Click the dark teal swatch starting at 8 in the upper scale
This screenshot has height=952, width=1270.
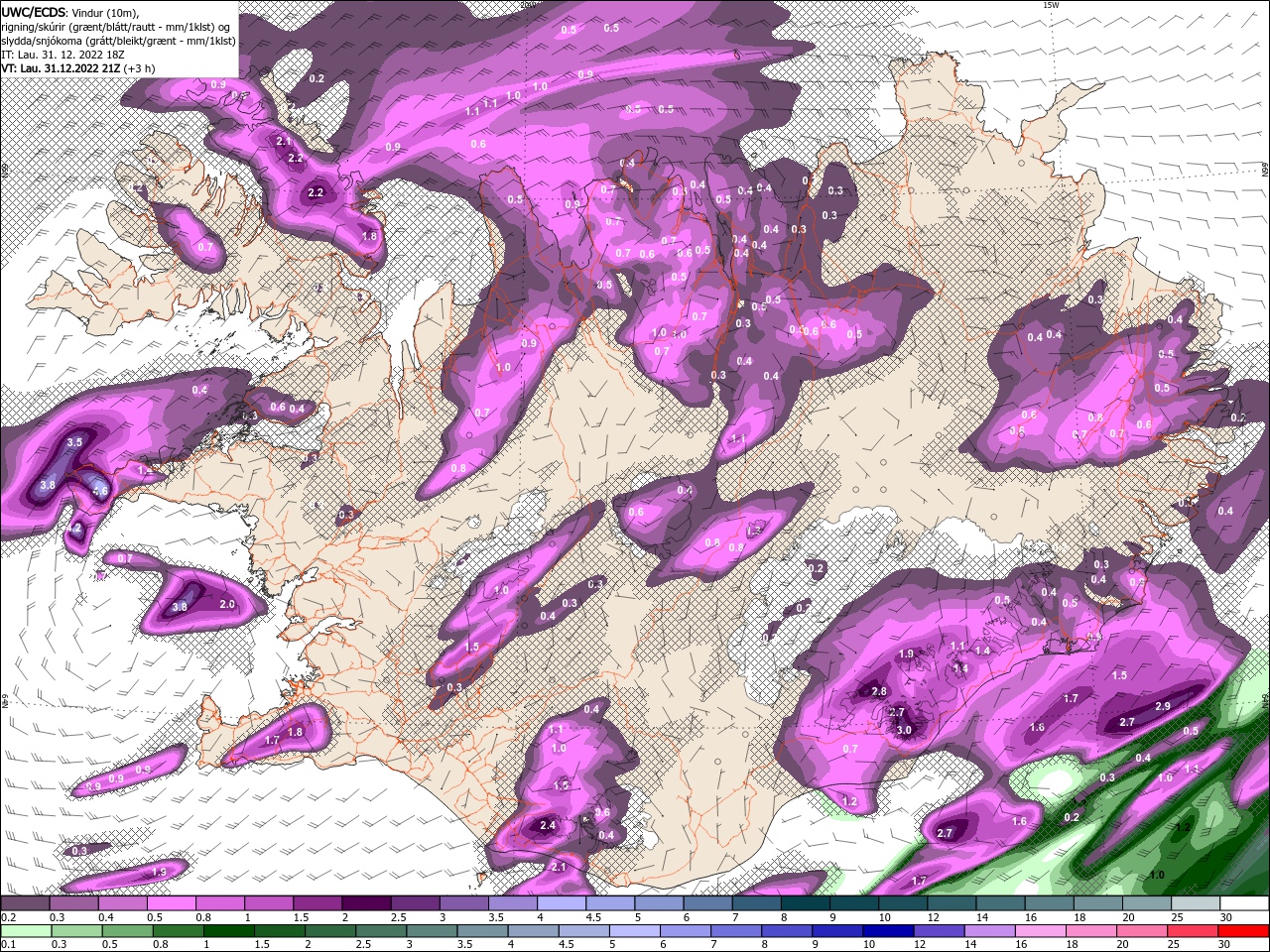(804, 903)
